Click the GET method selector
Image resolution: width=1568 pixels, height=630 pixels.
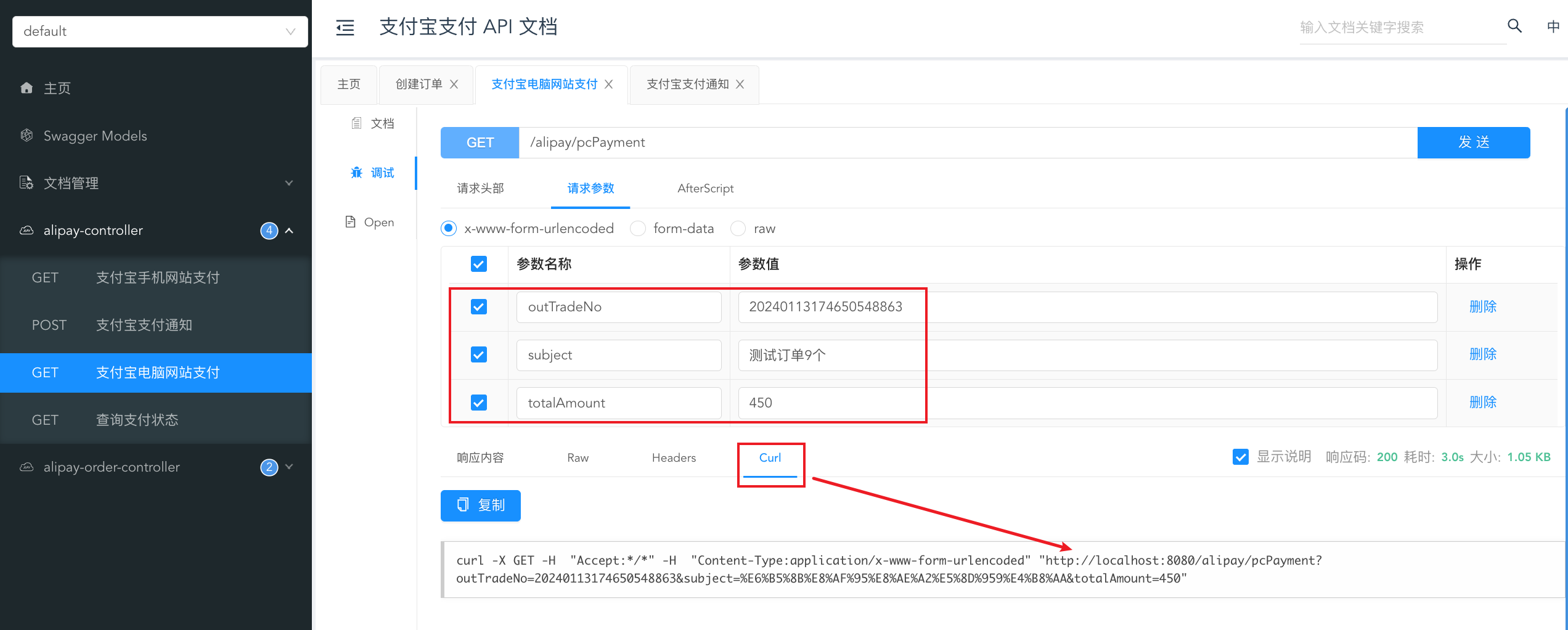tap(480, 142)
